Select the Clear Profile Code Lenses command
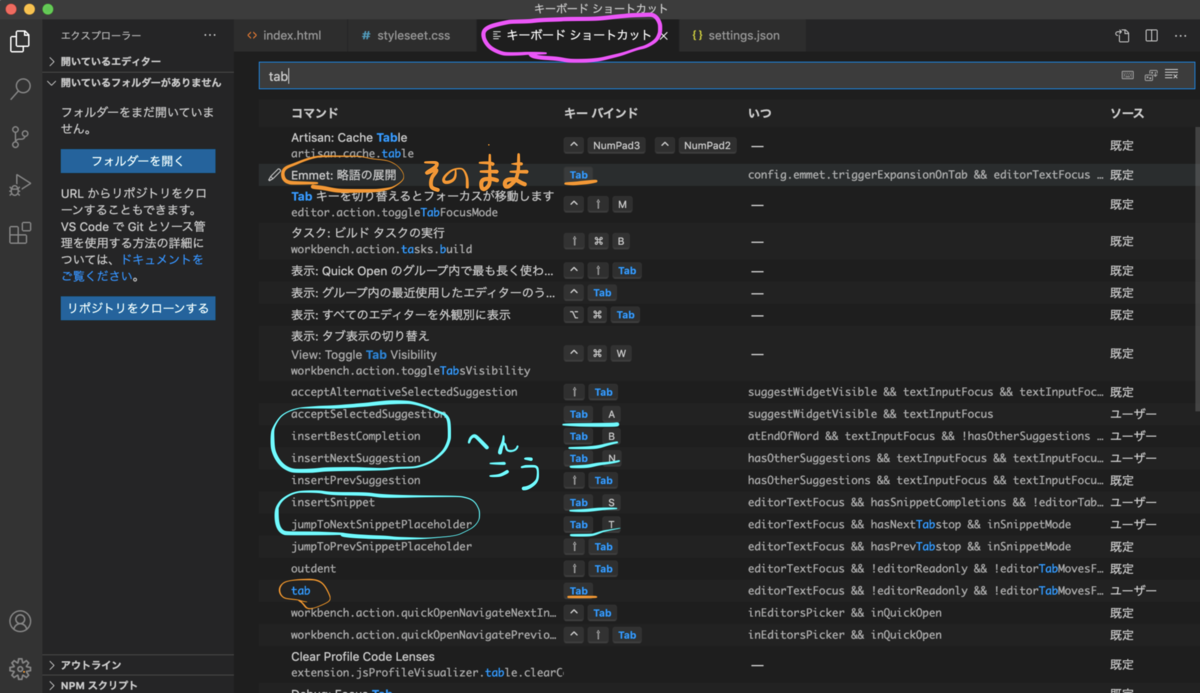Screen dimensions: 1200x693 coord(363,657)
